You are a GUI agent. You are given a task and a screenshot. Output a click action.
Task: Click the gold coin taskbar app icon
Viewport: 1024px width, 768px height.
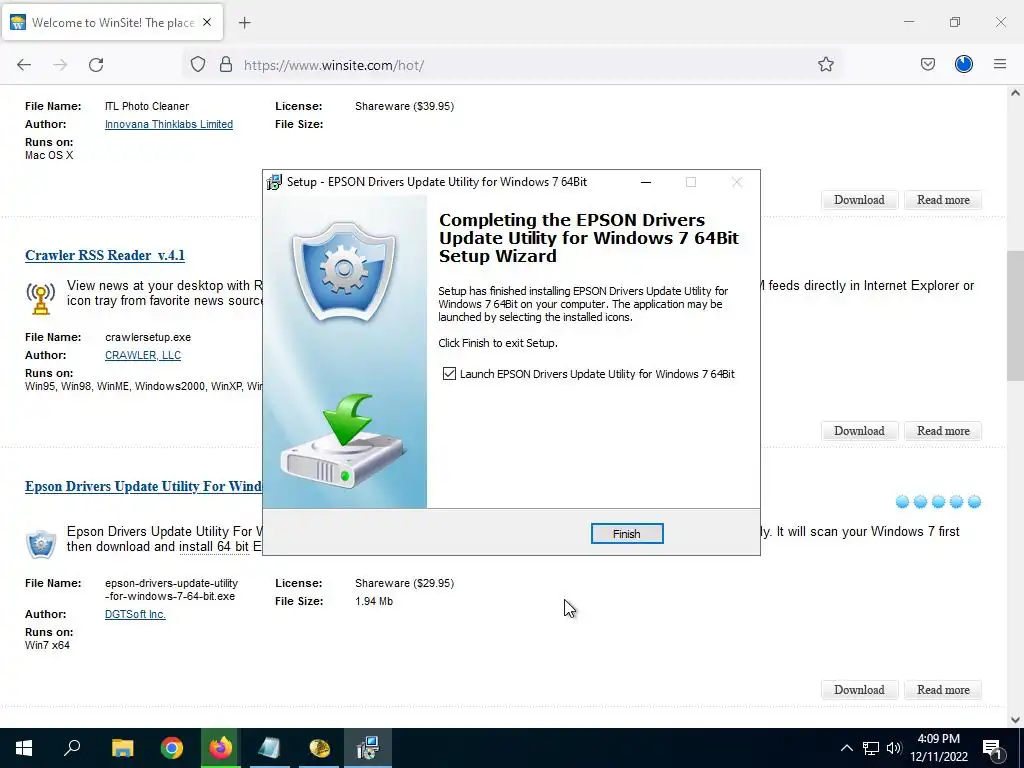tap(319, 748)
